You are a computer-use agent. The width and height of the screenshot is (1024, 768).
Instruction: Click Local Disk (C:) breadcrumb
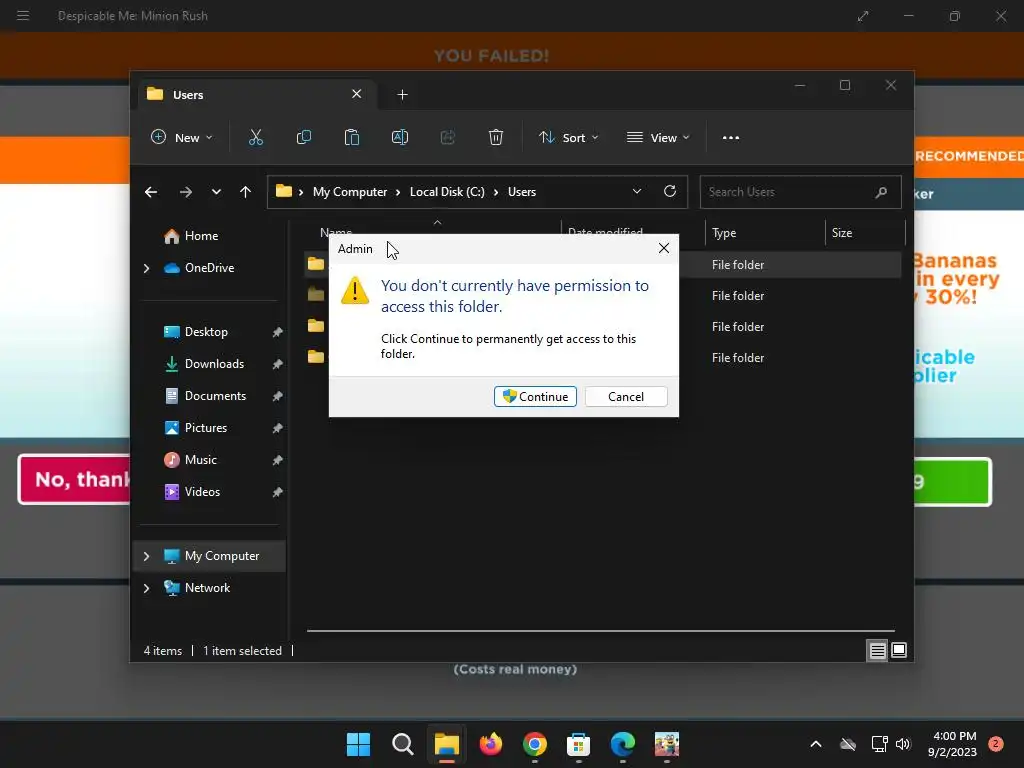click(447, 192)
